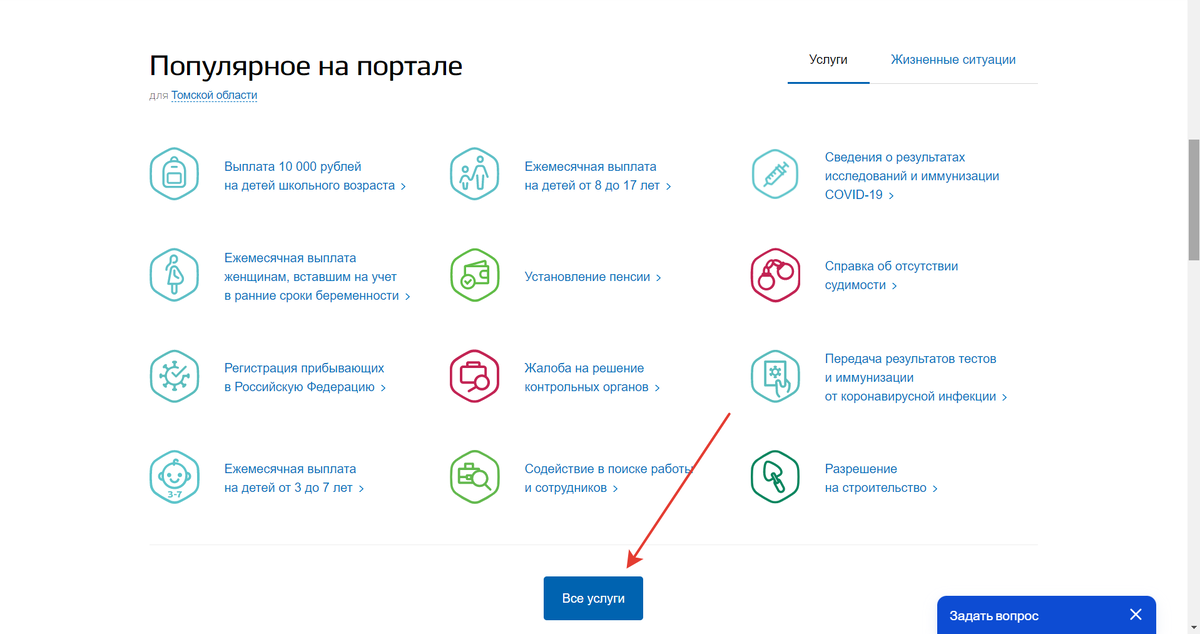Screen dimensions: 1200x634
Task: Click the COVID-19 syringe icon
Action: point(775,174)
